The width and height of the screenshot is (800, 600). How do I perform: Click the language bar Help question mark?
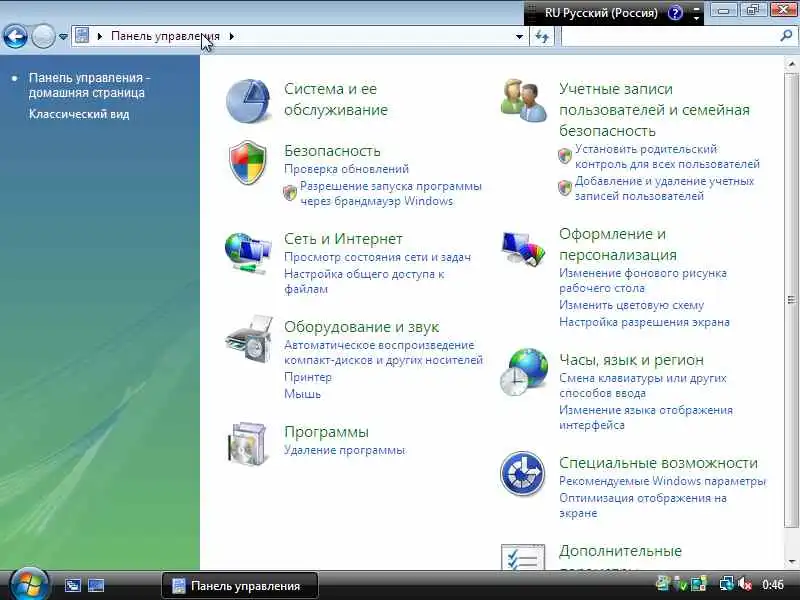pos(675,13)
